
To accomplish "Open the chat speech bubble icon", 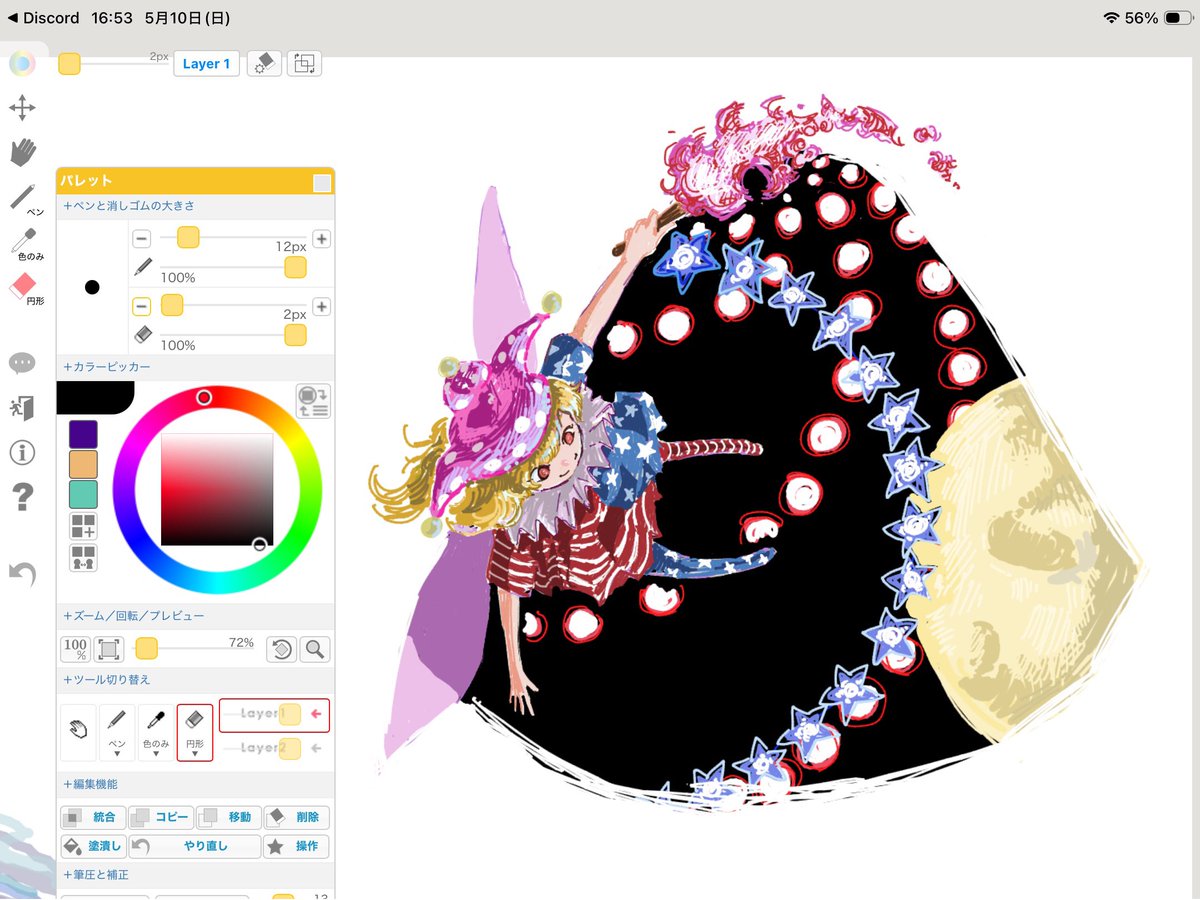I will coord(22,363).
